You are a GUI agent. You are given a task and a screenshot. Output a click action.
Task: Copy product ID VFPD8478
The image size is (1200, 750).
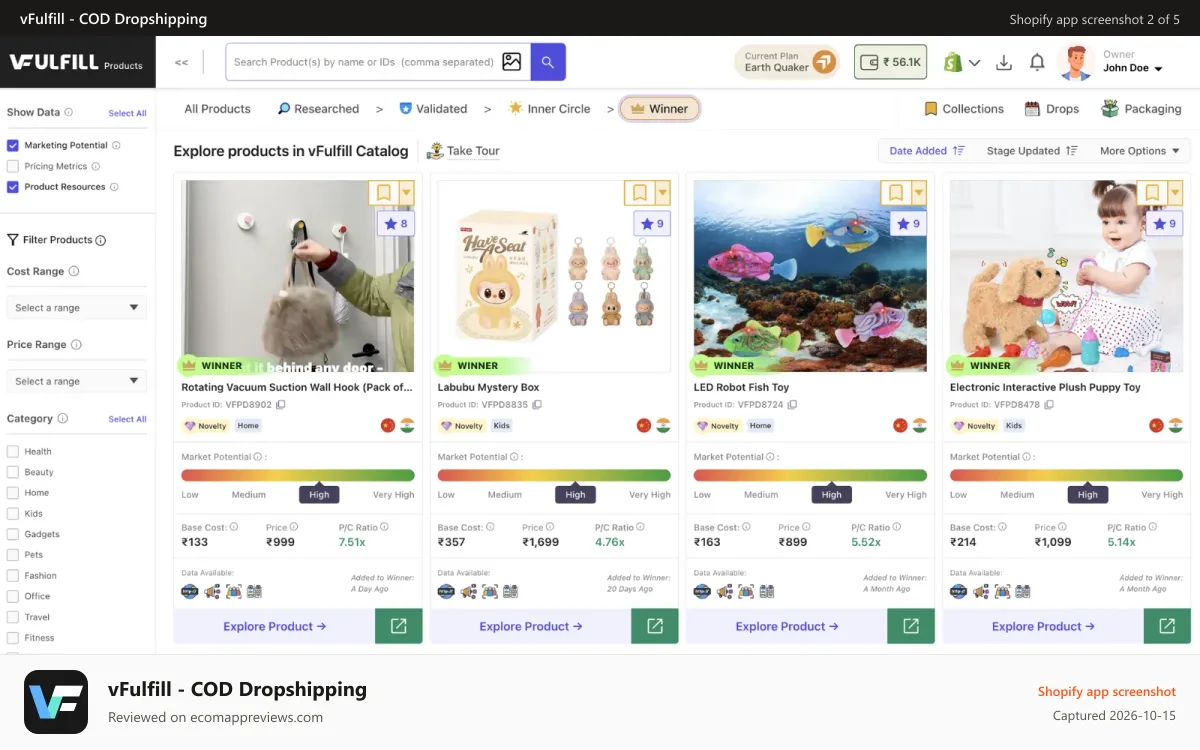click(1049, 405)
